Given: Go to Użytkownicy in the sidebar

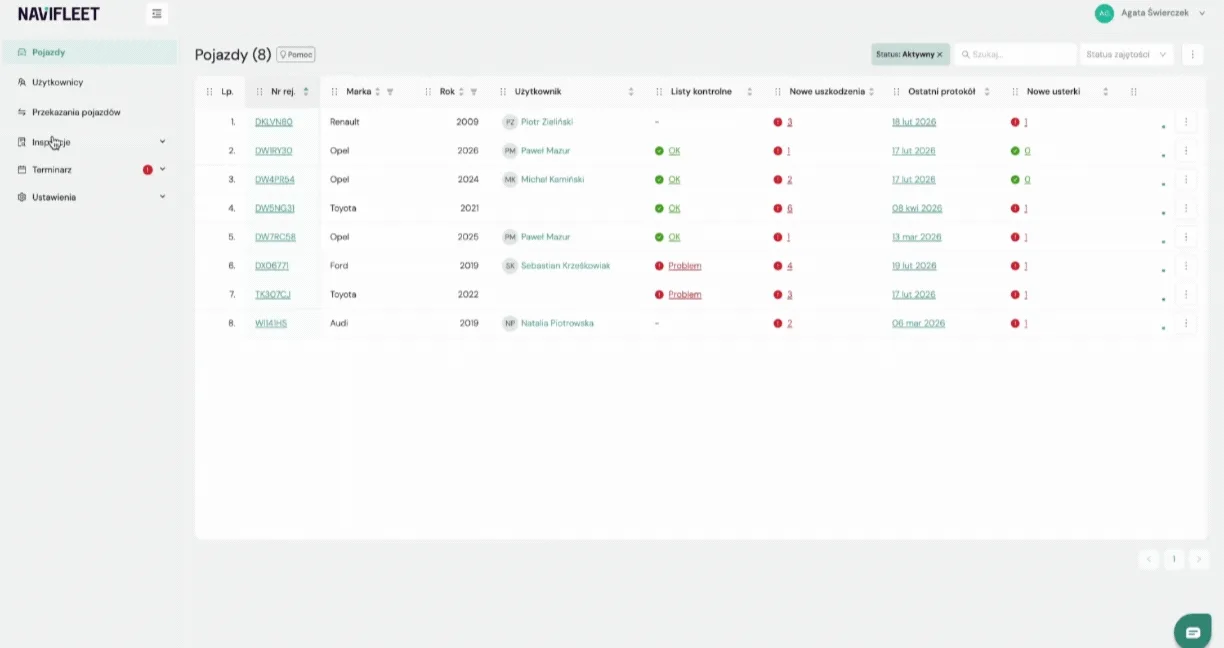Looking at the screenshot, I should click(58, 82).
